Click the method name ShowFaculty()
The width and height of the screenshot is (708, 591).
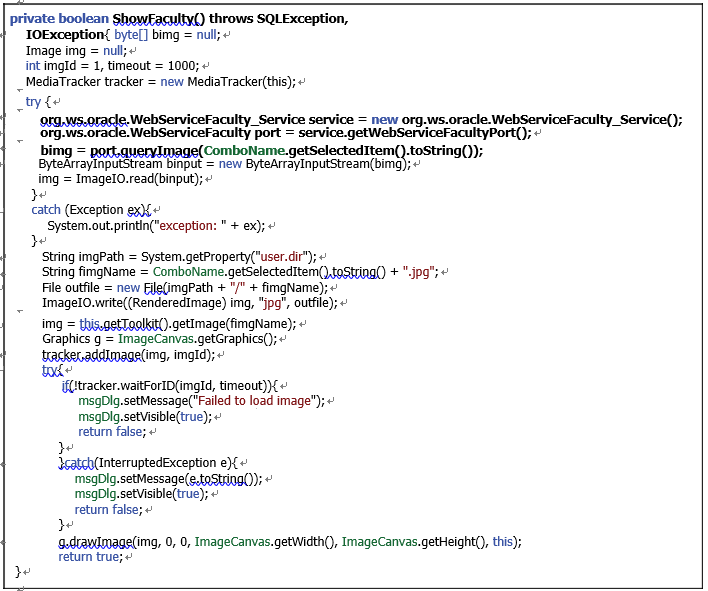pyautogui.click(x=158, y=19)
